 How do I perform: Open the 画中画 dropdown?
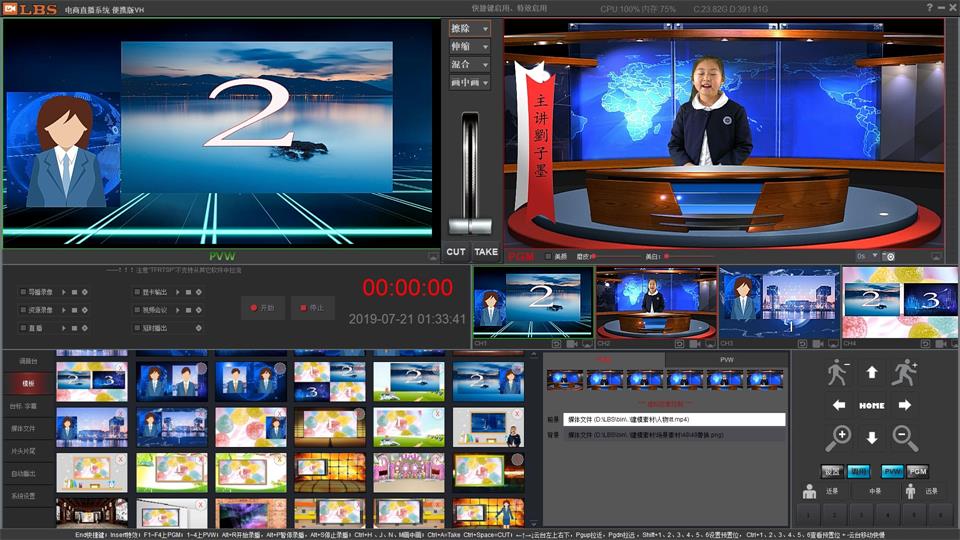[x=469, y=83]
